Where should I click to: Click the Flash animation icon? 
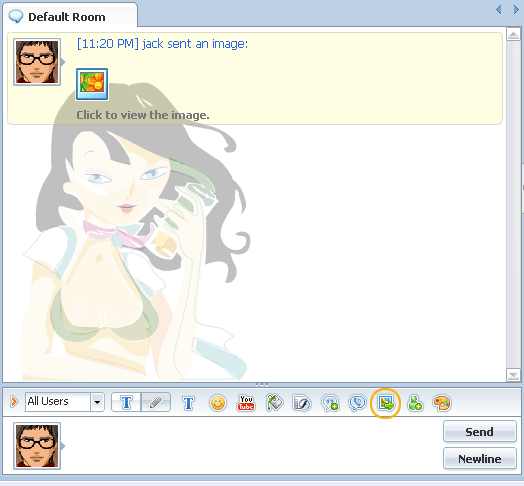(x=302, y=403)
